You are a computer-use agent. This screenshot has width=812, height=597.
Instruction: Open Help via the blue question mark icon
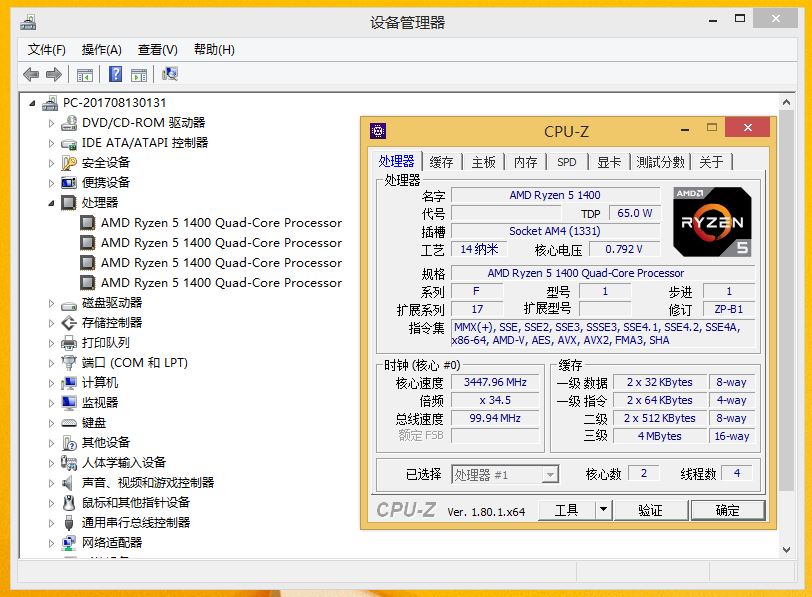(x=115, y=74)
